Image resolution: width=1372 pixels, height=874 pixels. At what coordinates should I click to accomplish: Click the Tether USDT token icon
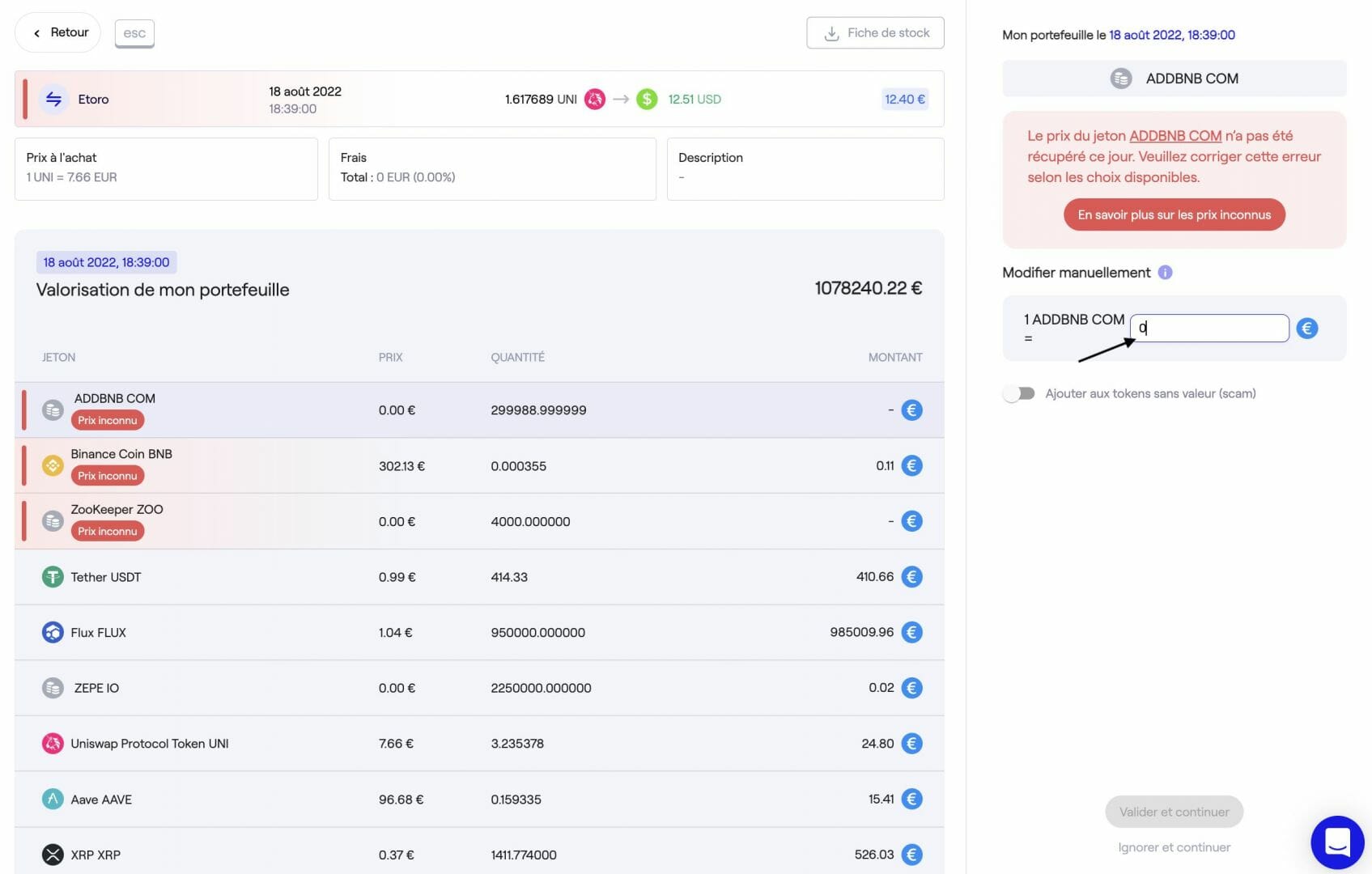pos(53,577)
